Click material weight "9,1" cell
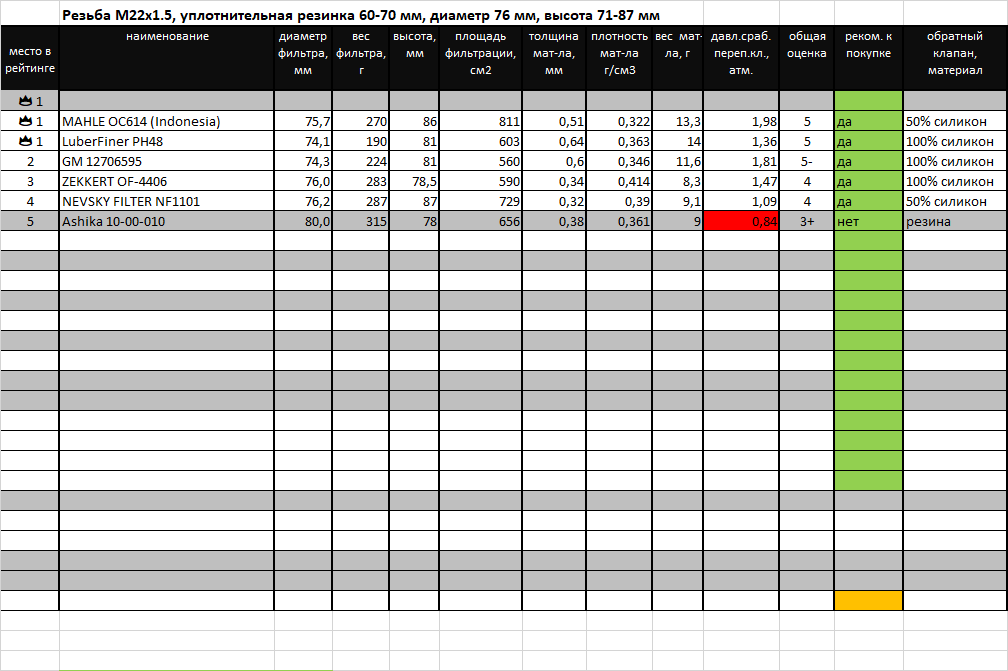This screenshot has height=671, width=1008. 678,201
